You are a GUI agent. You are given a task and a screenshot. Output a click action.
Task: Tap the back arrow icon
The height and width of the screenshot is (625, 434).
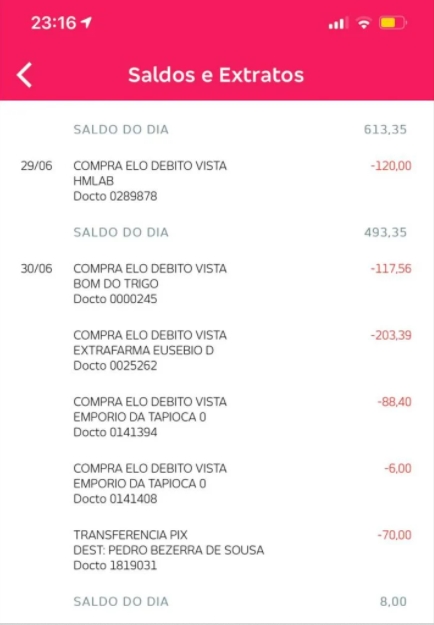coord(24,75)
